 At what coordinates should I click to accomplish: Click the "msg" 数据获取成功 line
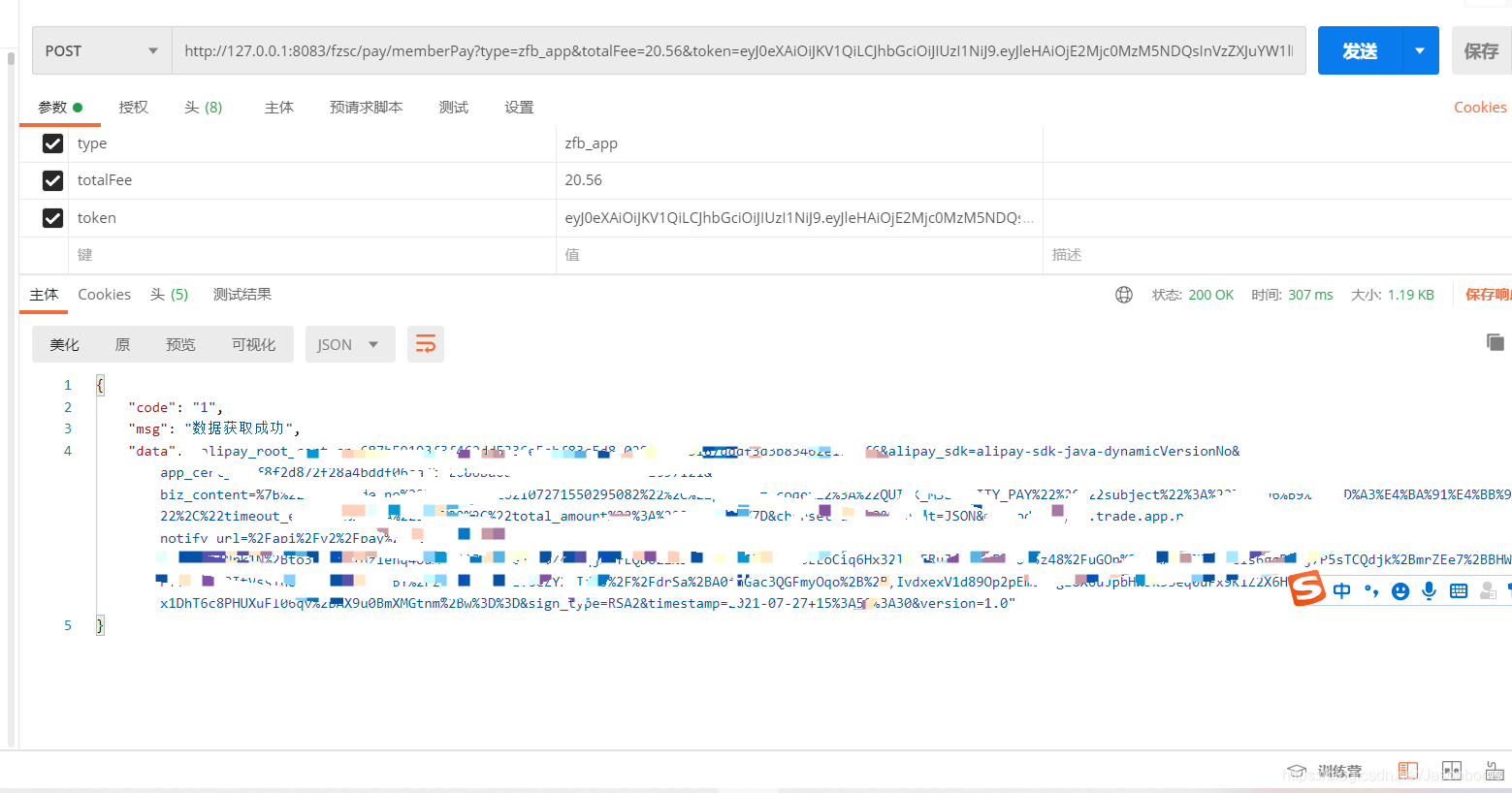[214, 428]
